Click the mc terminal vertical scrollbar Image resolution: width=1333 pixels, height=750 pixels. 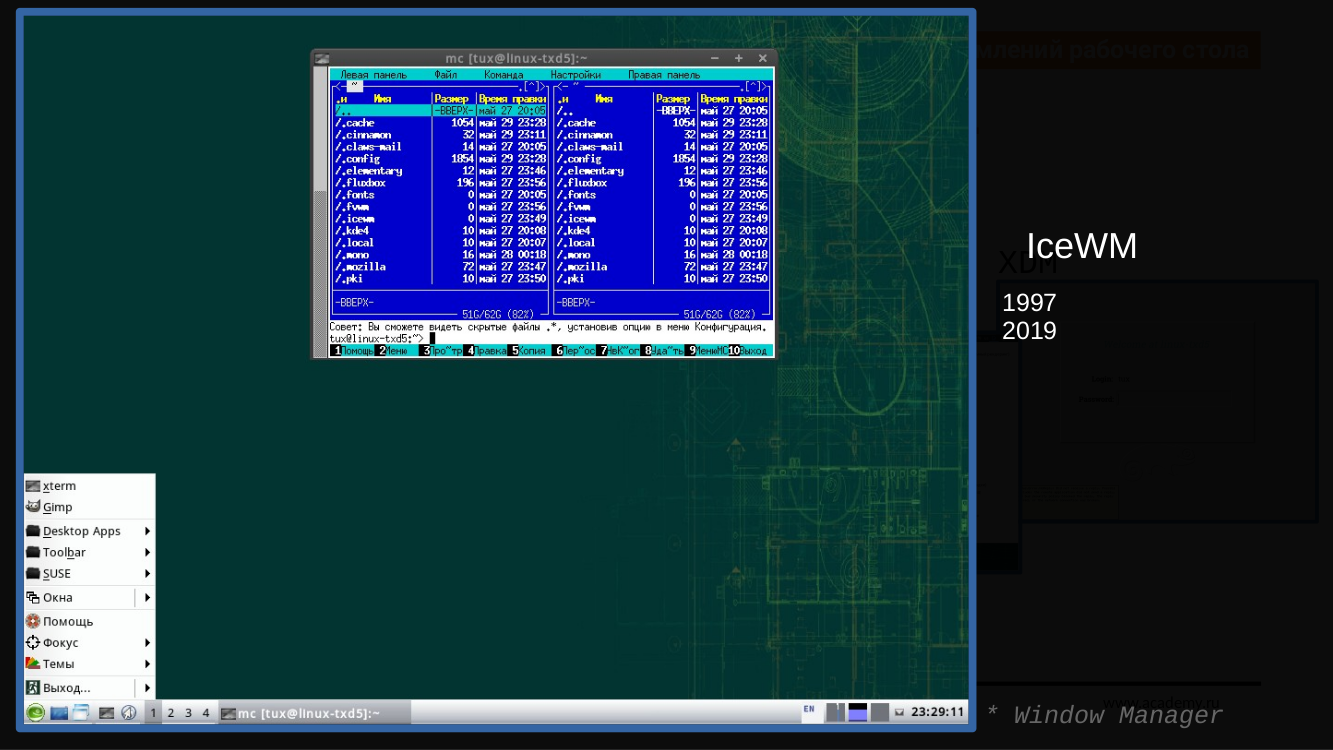[321, 212]
